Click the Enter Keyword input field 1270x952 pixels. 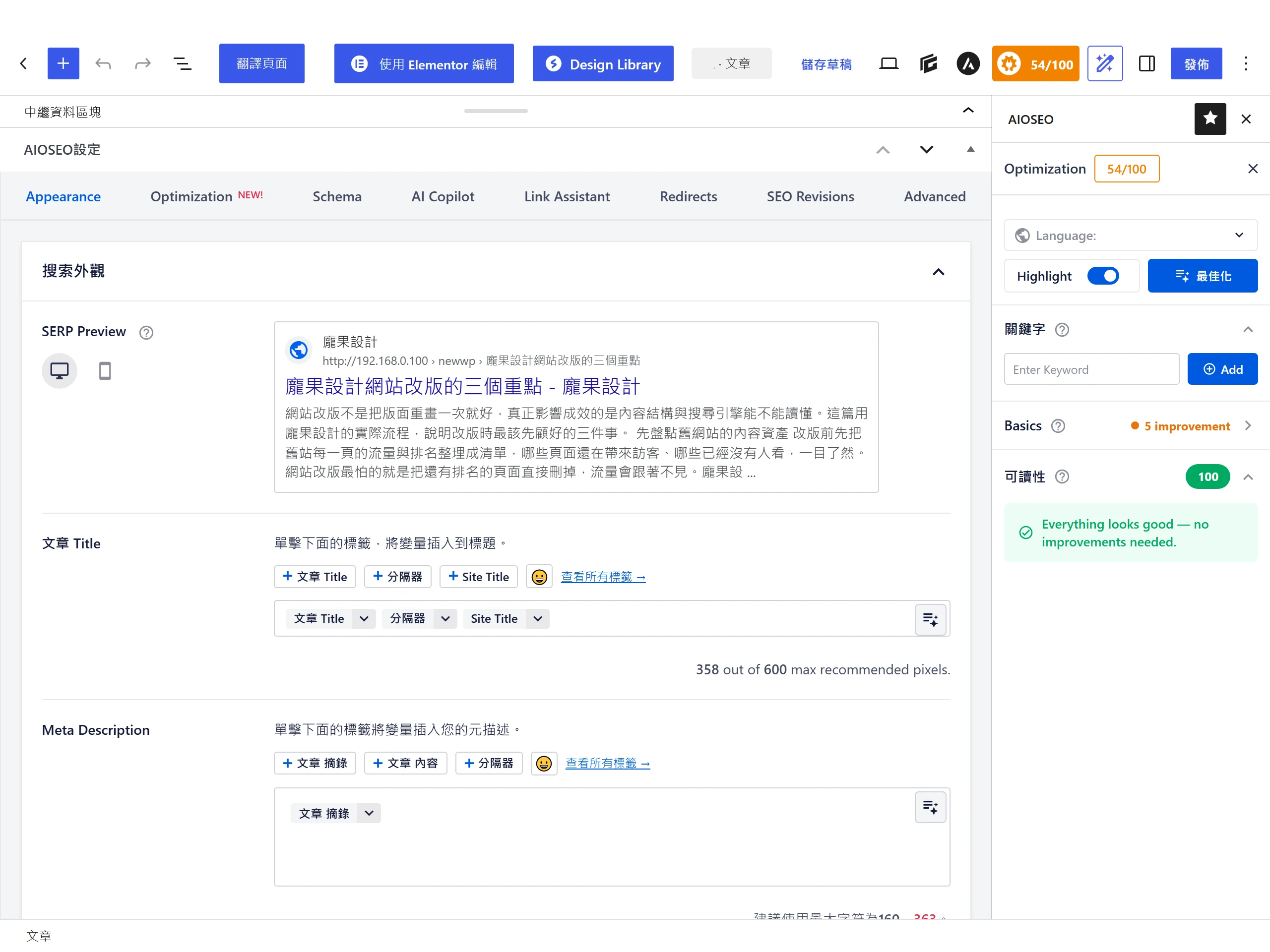click(1091, 369)
